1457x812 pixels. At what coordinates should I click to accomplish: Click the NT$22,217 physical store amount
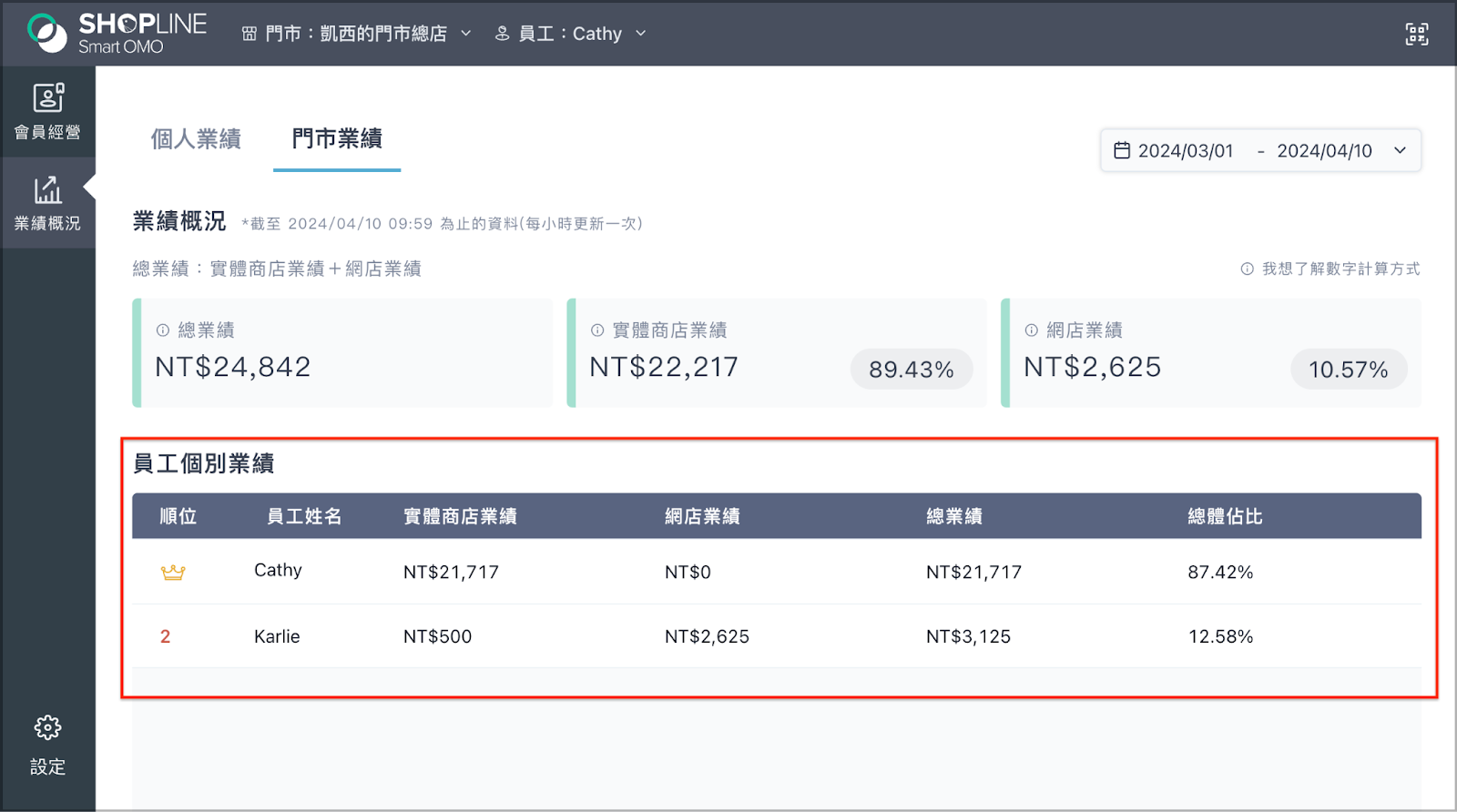[664, 367]
